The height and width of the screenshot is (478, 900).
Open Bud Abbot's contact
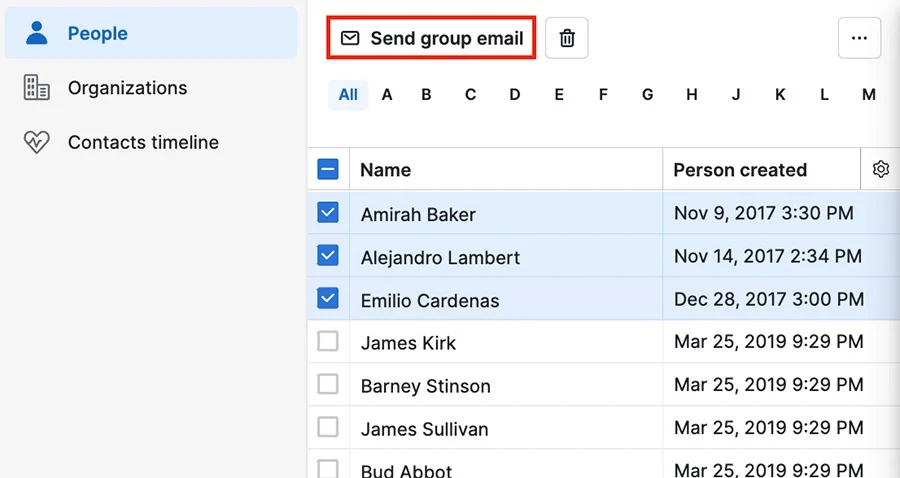[406, 471]
